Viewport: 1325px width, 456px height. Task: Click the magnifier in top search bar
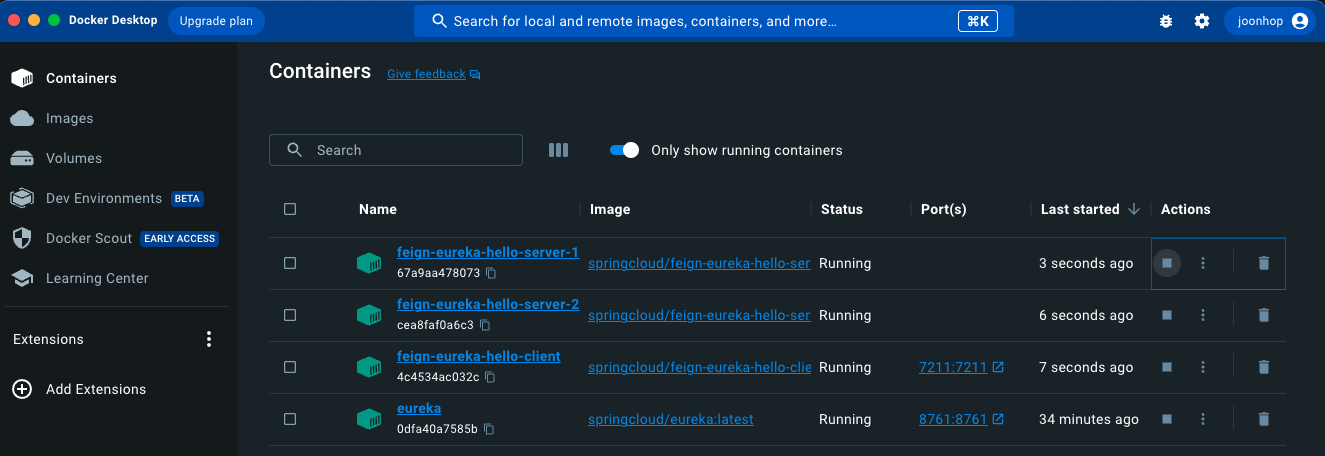point(439,21)
